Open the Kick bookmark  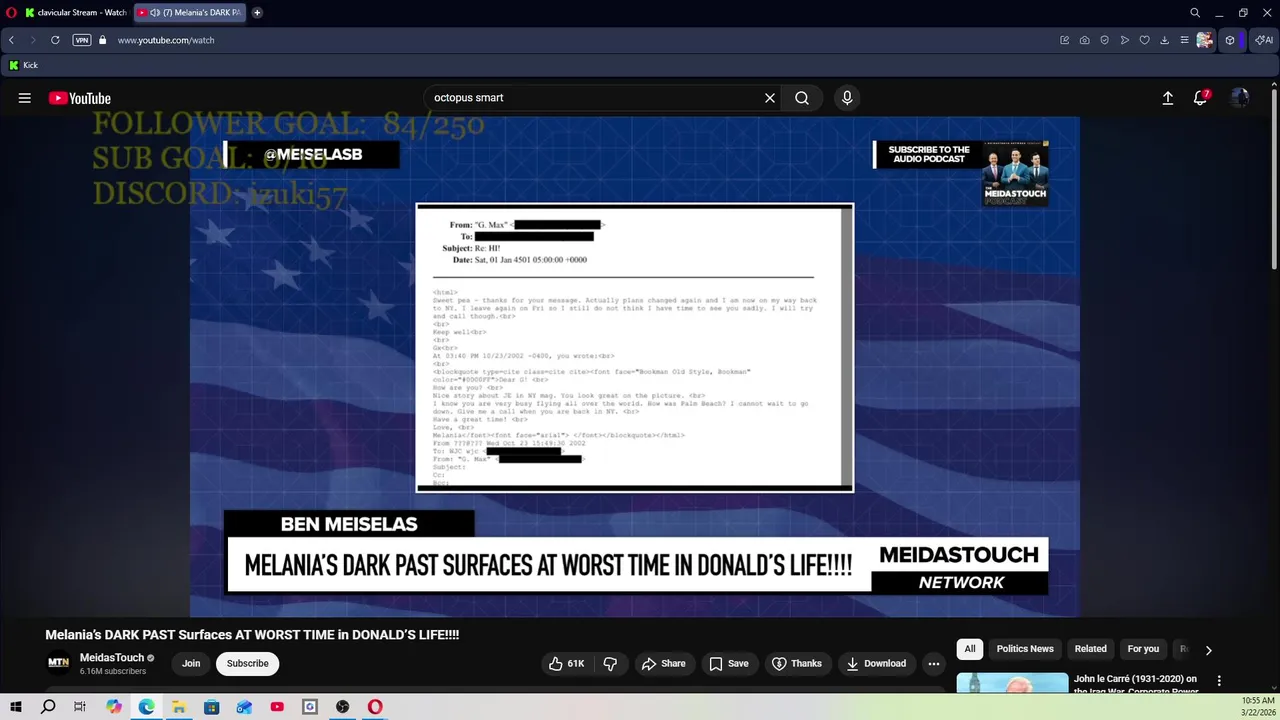(x=24, y=65)
